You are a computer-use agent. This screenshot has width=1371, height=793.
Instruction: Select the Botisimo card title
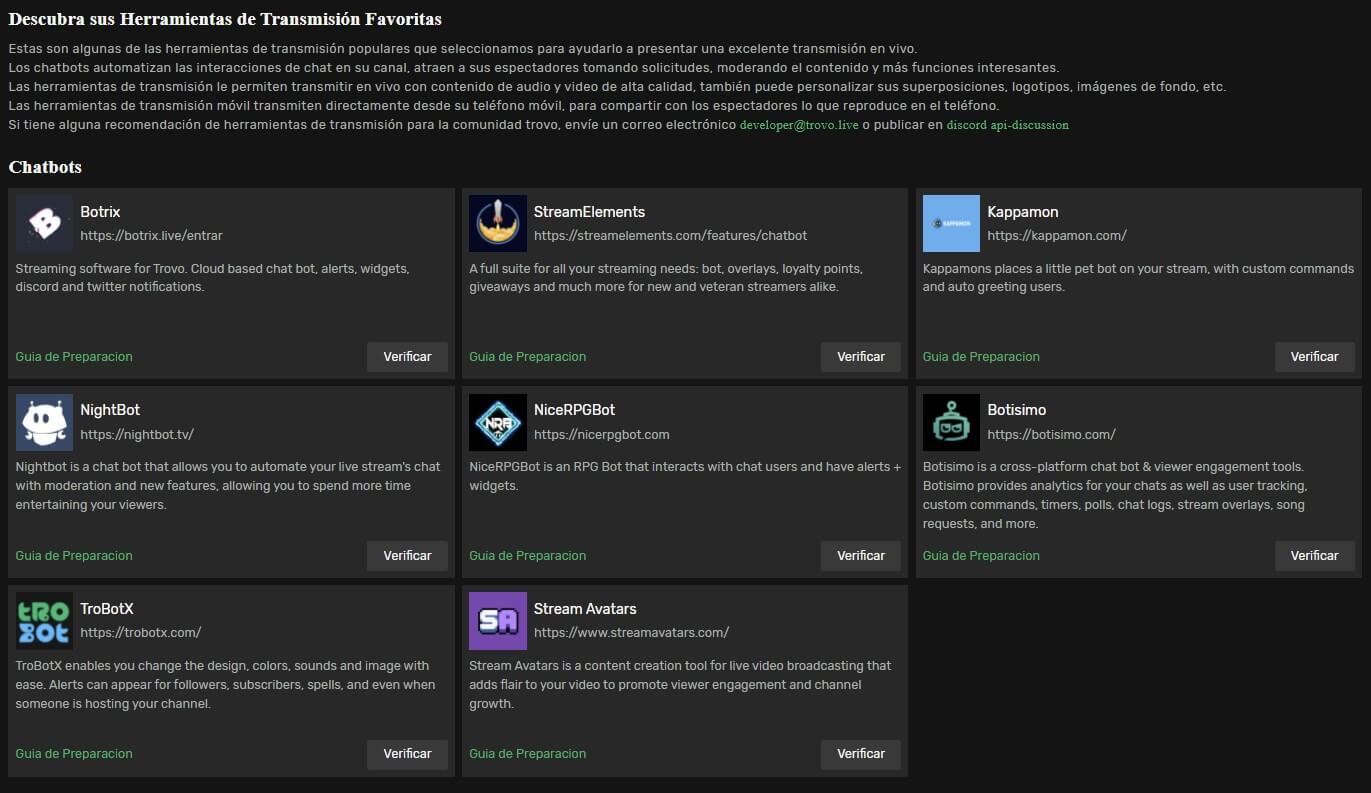pos(1016,410)
